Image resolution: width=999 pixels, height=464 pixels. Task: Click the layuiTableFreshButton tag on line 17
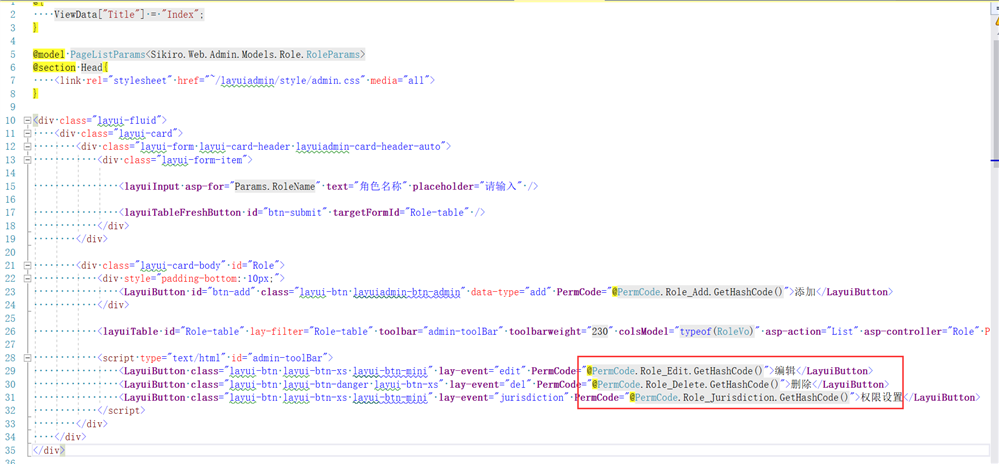[182, 213]
